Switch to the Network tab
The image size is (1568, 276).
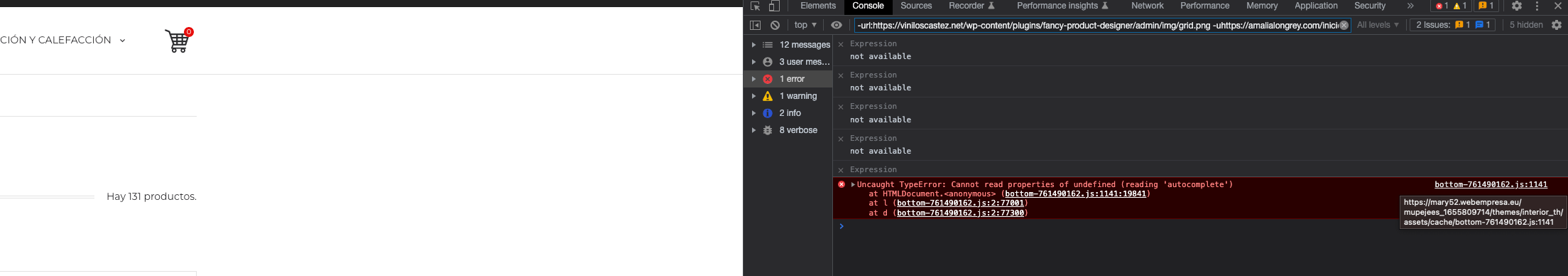(x=1148, y=6)
